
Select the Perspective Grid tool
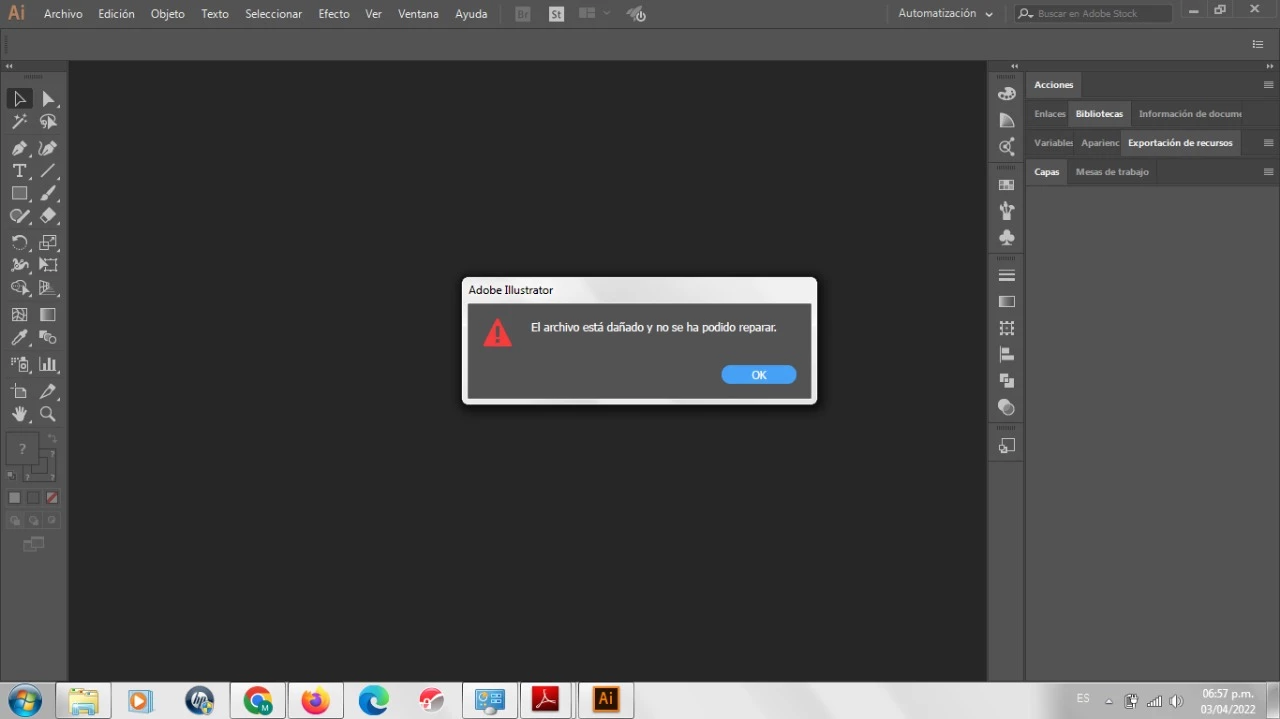(48, 288)
